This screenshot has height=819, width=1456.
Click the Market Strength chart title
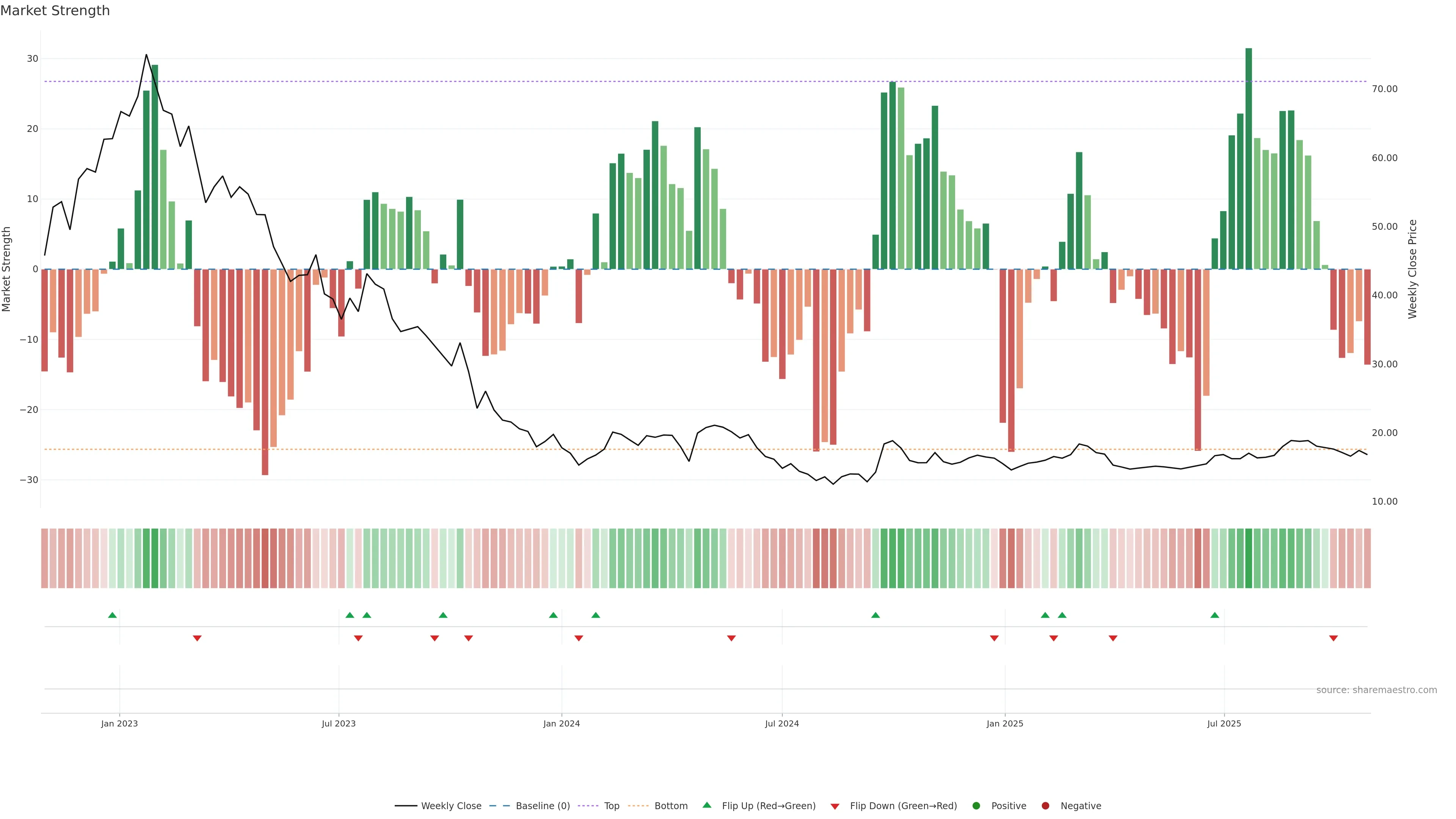point(55,11)
